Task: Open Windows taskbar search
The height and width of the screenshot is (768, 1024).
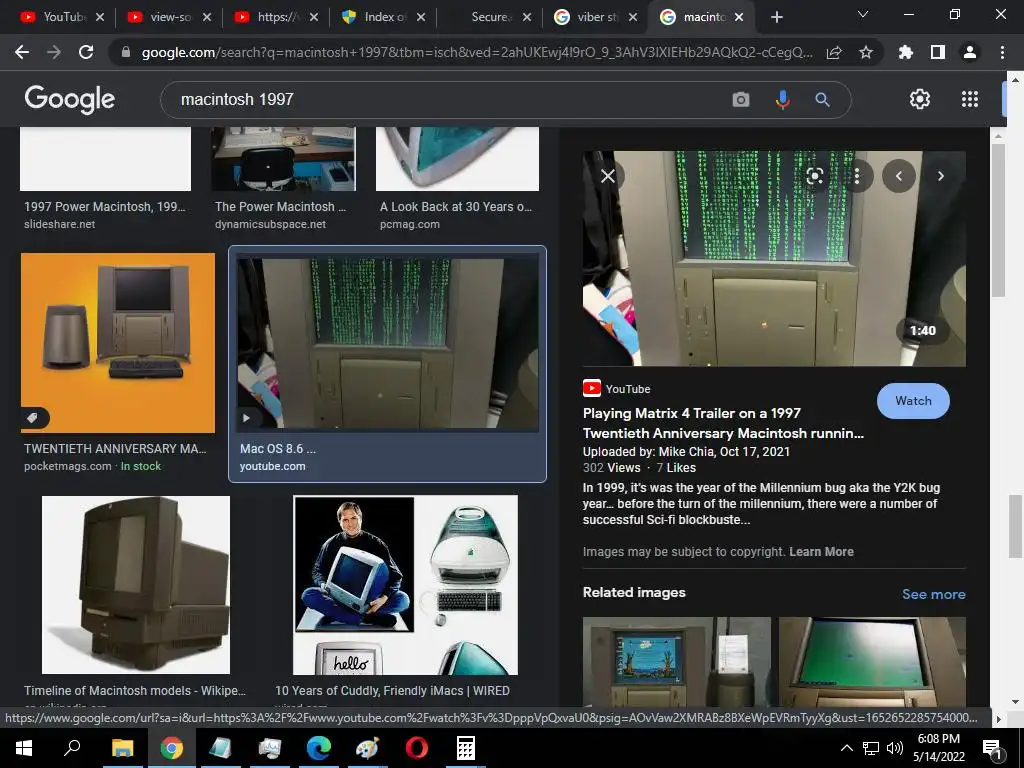Action: (x=72, y=748)
